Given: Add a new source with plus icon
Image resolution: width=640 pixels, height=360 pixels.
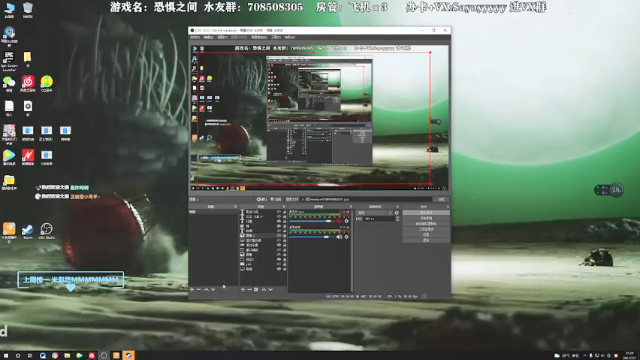Looking at the screenshot, I should click(x=243, y=289).
